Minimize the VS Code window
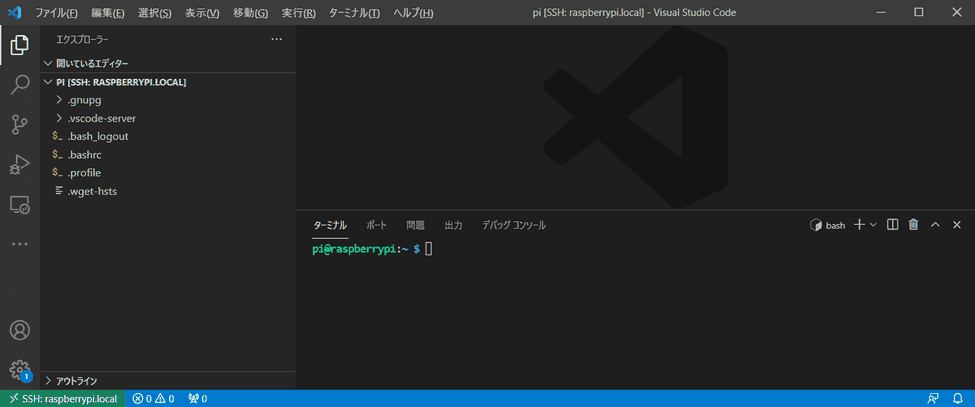Viewport: 975px width, 407px height. pyautogui.click(x=882, y=12)
